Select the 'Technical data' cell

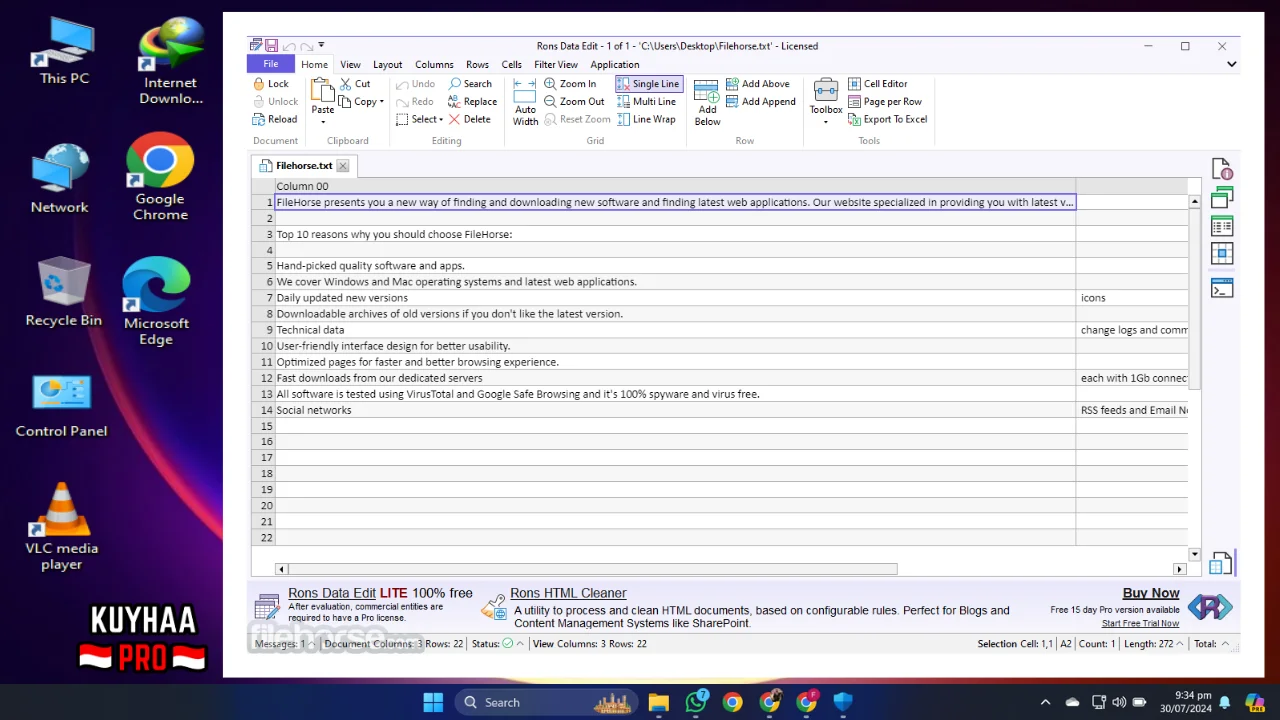click(x=675, y=330)
